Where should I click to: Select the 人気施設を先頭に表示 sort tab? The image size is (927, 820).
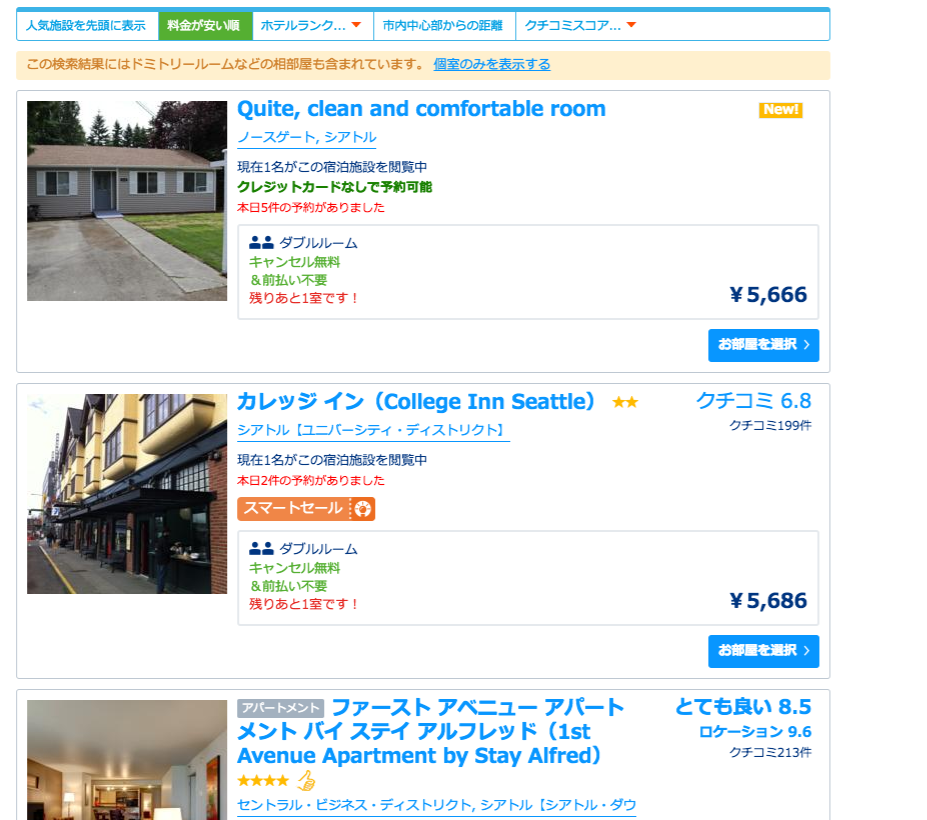[x=86, y=26]
